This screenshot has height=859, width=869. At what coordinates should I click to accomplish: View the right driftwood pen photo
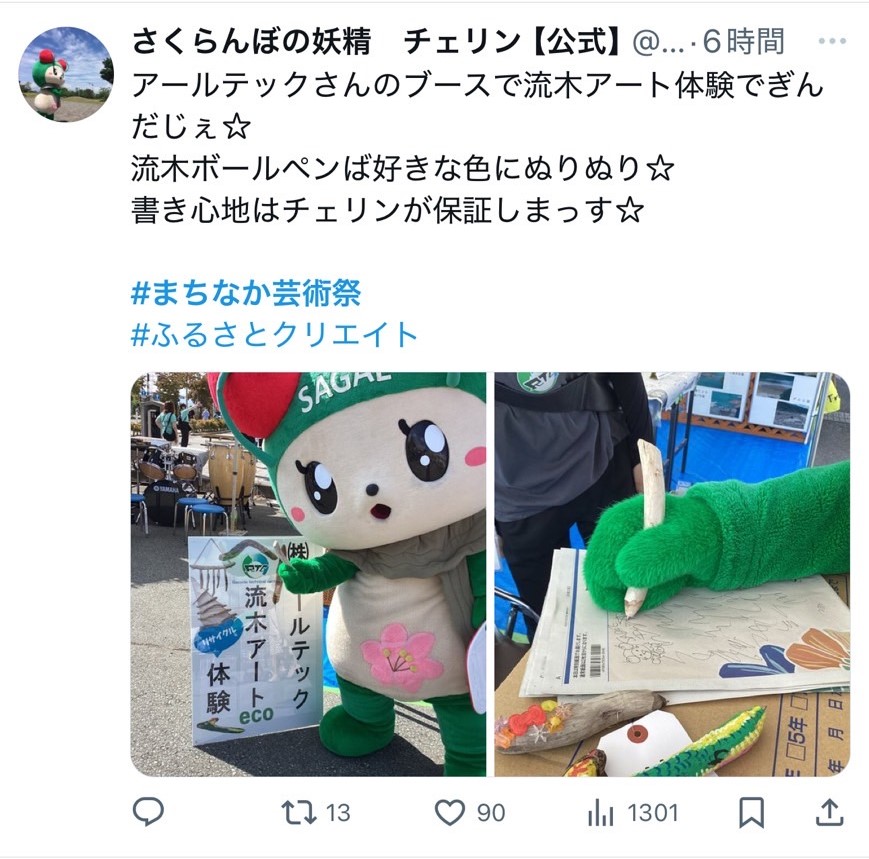click(672, 574)
